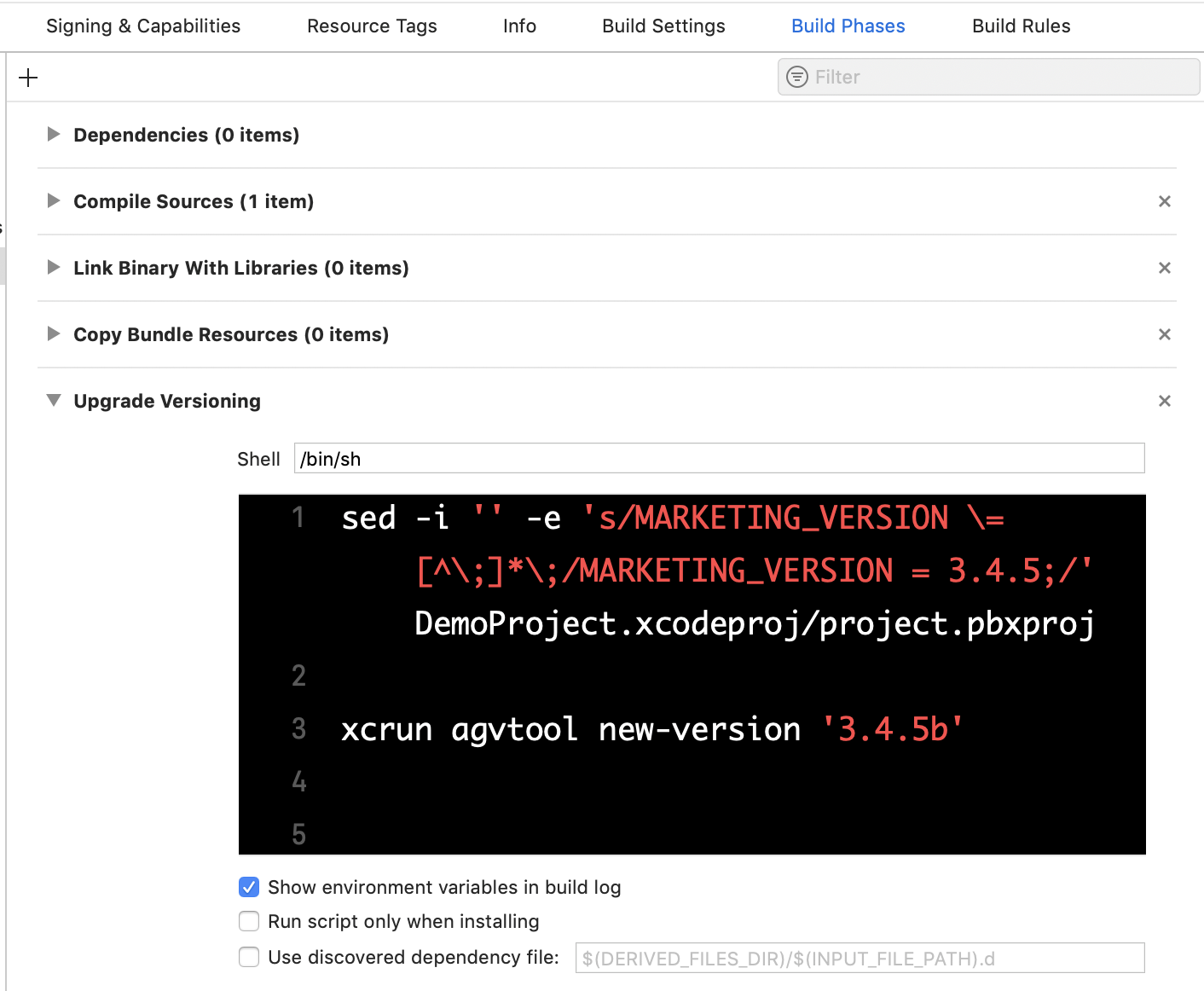Screen dimensions: 1204x991
Task: Delete the Upgrade Versioning phase
Action: click(x=1165, y=401)
